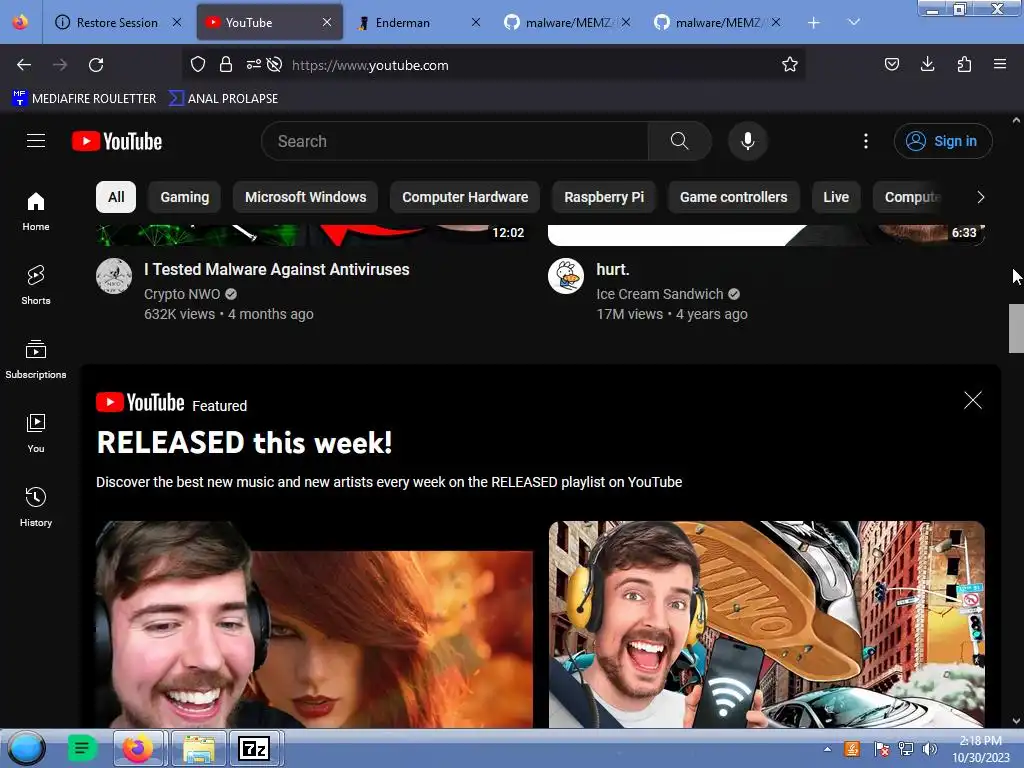This screenshot has width=1024, height=768.
Task: Open right featured thumbnail with giant shoe
Action: [767, 624]
